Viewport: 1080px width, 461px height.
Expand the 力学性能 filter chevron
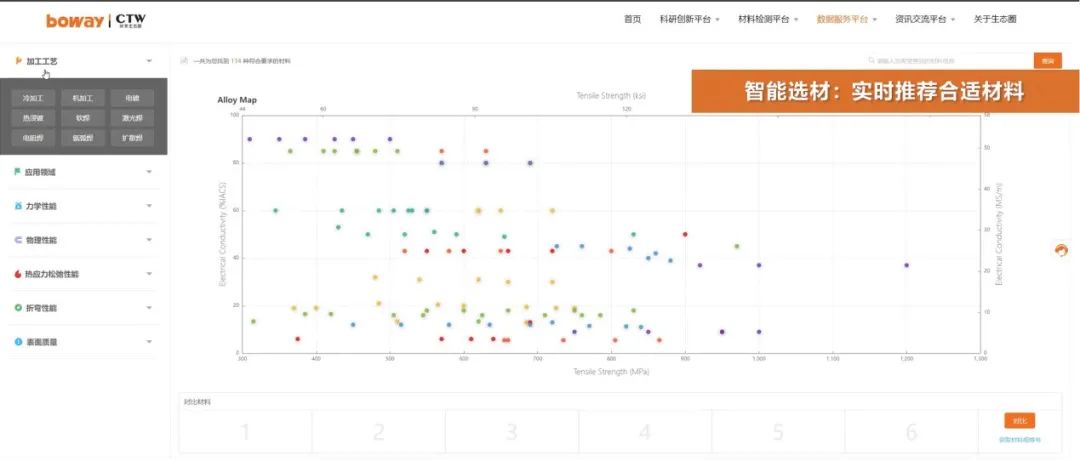click(x=149, y=205)
